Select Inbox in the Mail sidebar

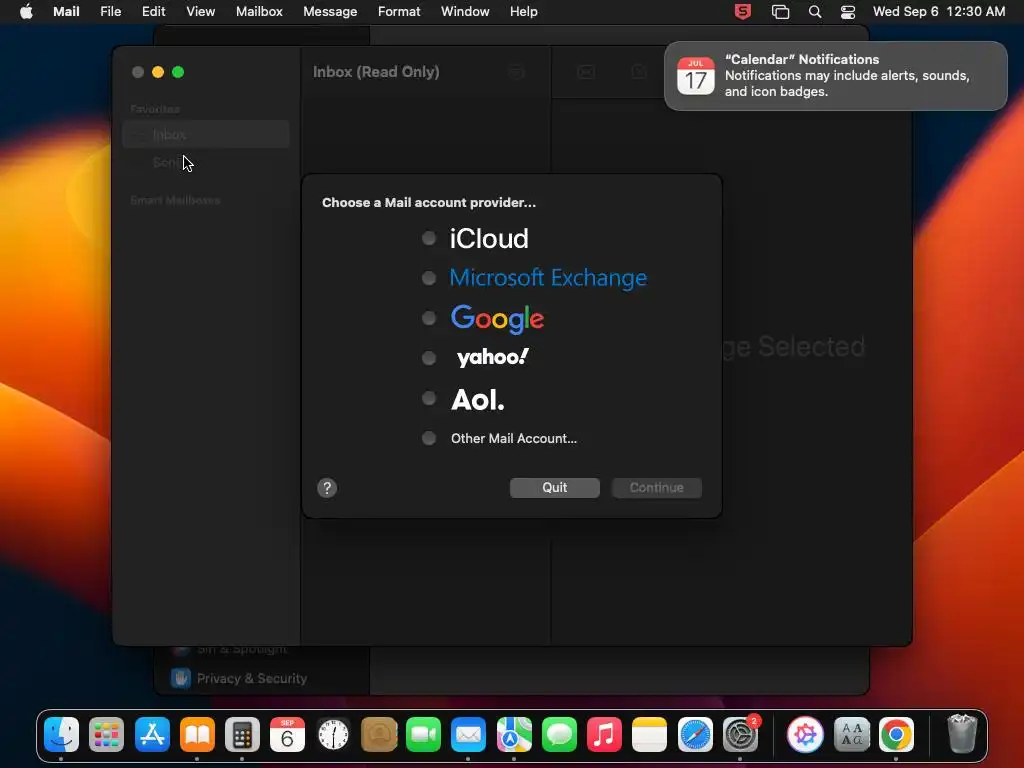206,135
